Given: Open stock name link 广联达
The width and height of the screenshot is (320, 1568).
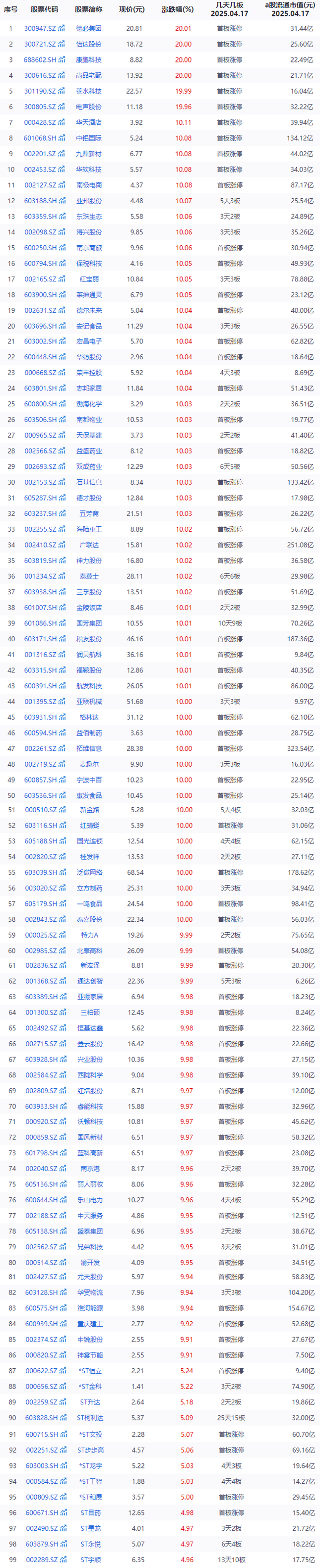Looking at the screenshot, I should click(x=89, y=545).
